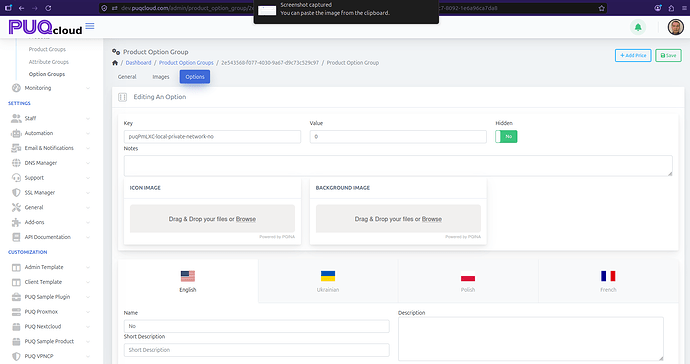This screenshot has width=690, height=364.
Task: Select the Options tab
Action: 195,77
